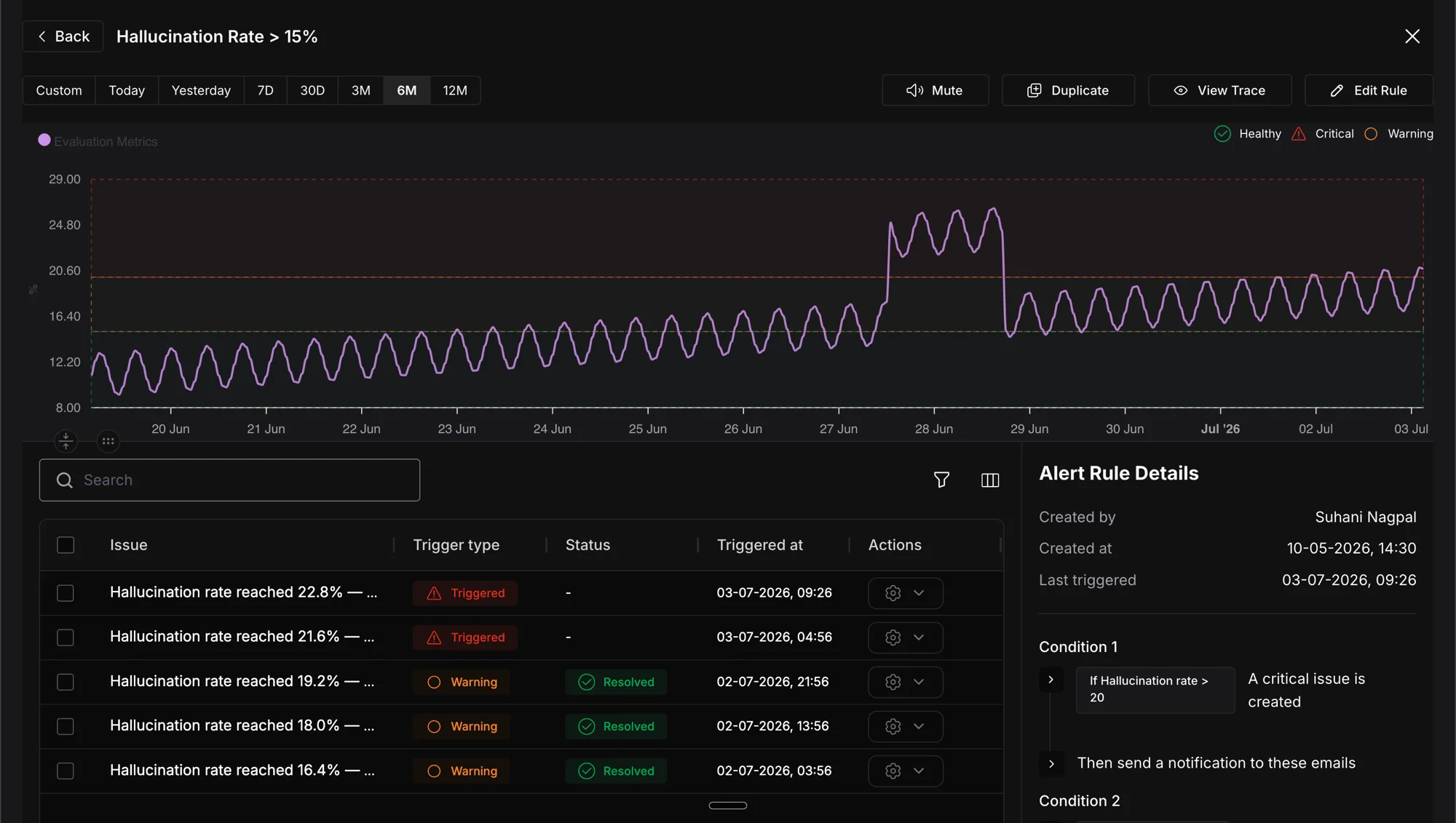Open the gear for the 19.2% issue
Screen dimensions: 1456x823
click(893, 682)
